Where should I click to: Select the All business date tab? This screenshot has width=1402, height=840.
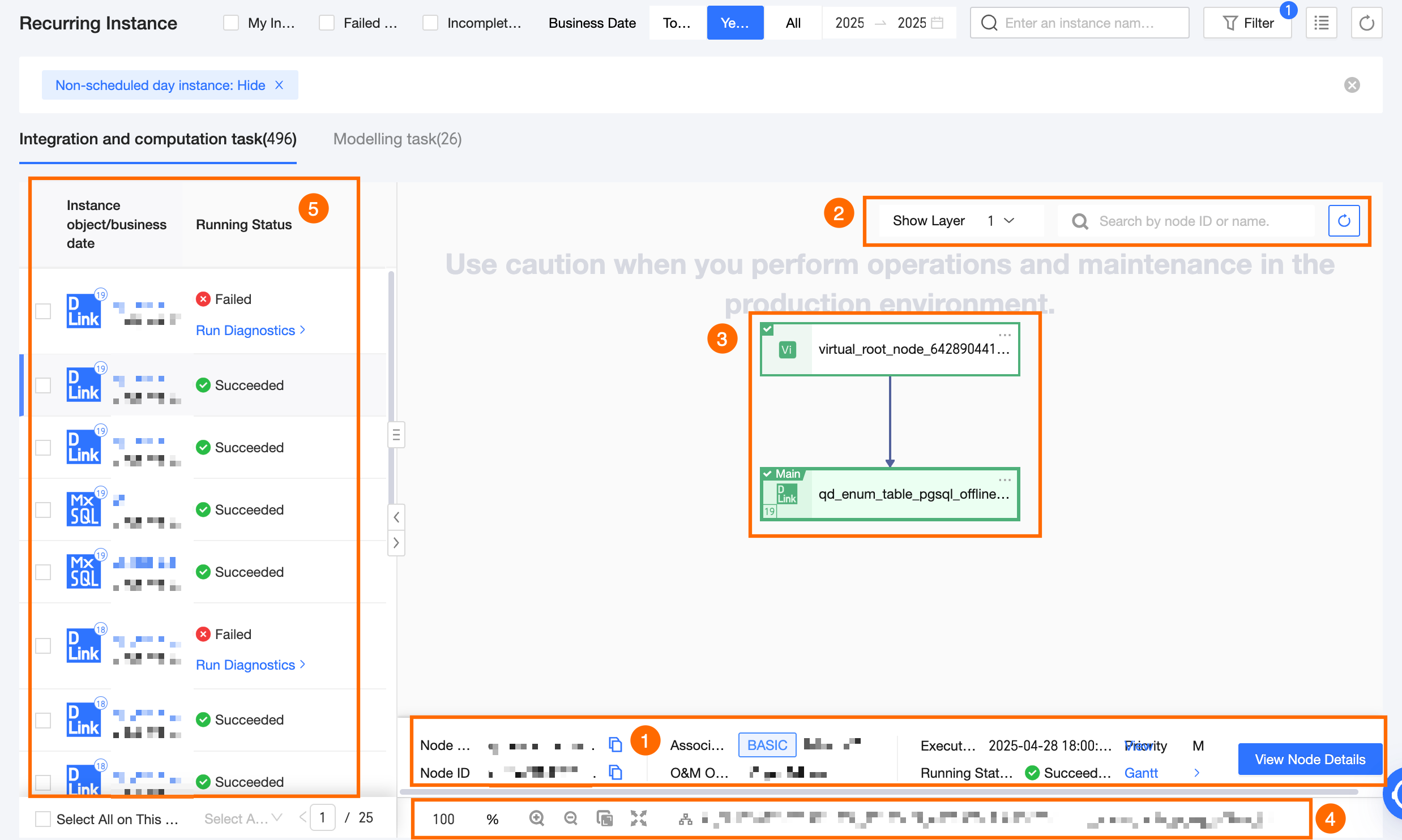[793, 23]
